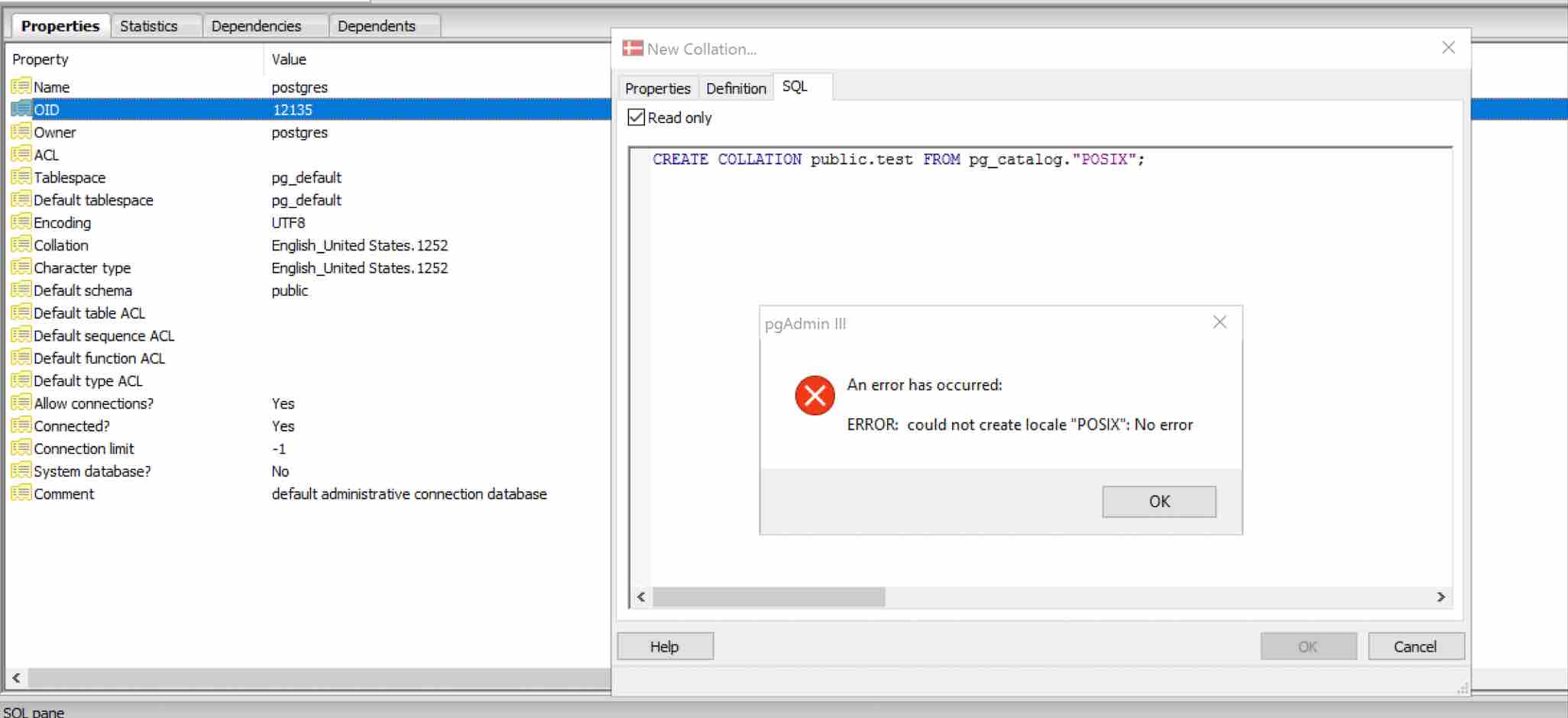Toggle the Read only checkbox
The width and height of the screenshot is (1568, 718).
(x=636, y=118)
